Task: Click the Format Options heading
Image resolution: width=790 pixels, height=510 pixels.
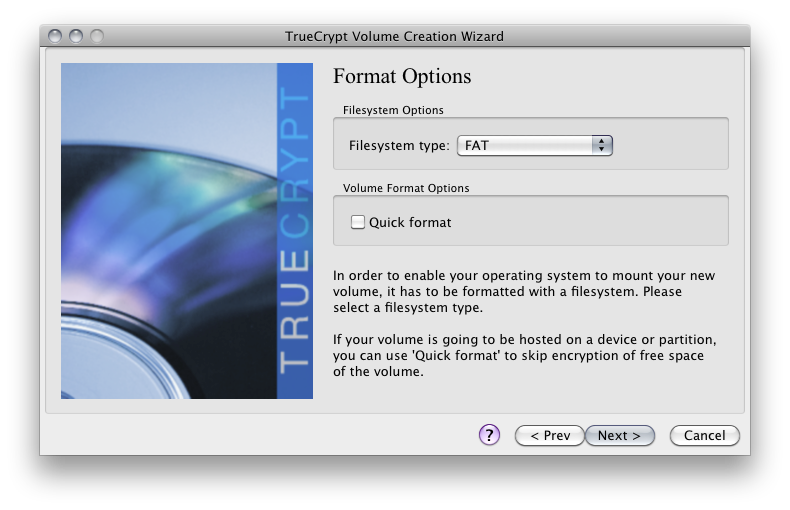Action: point(402,76)
